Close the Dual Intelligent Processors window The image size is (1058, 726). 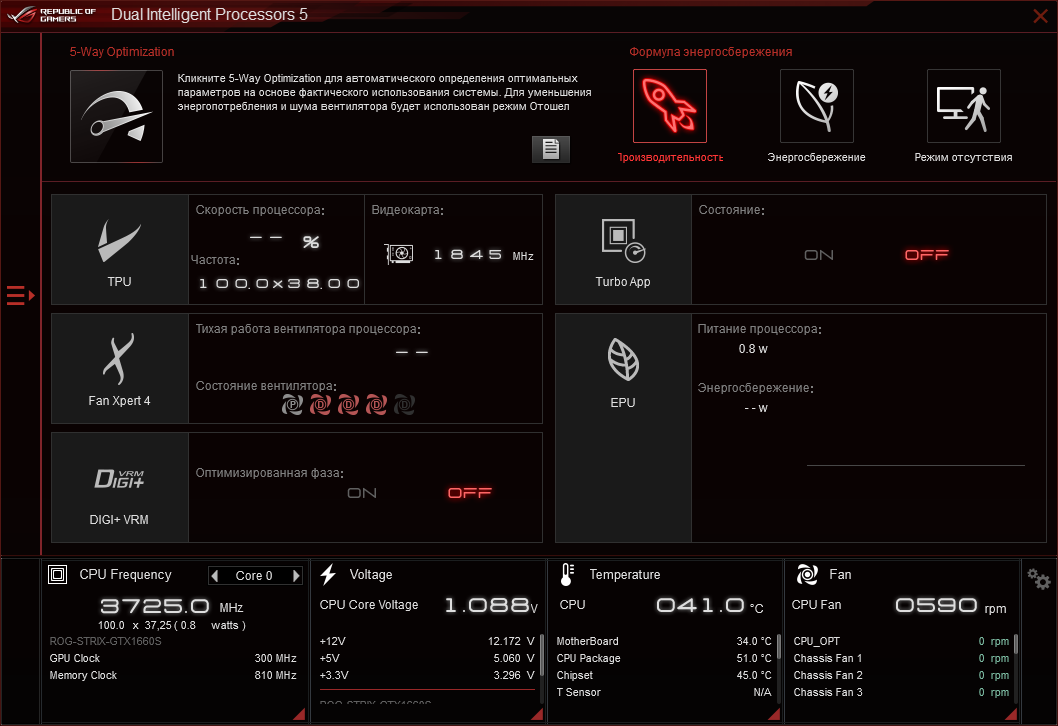click(1040, 16)
